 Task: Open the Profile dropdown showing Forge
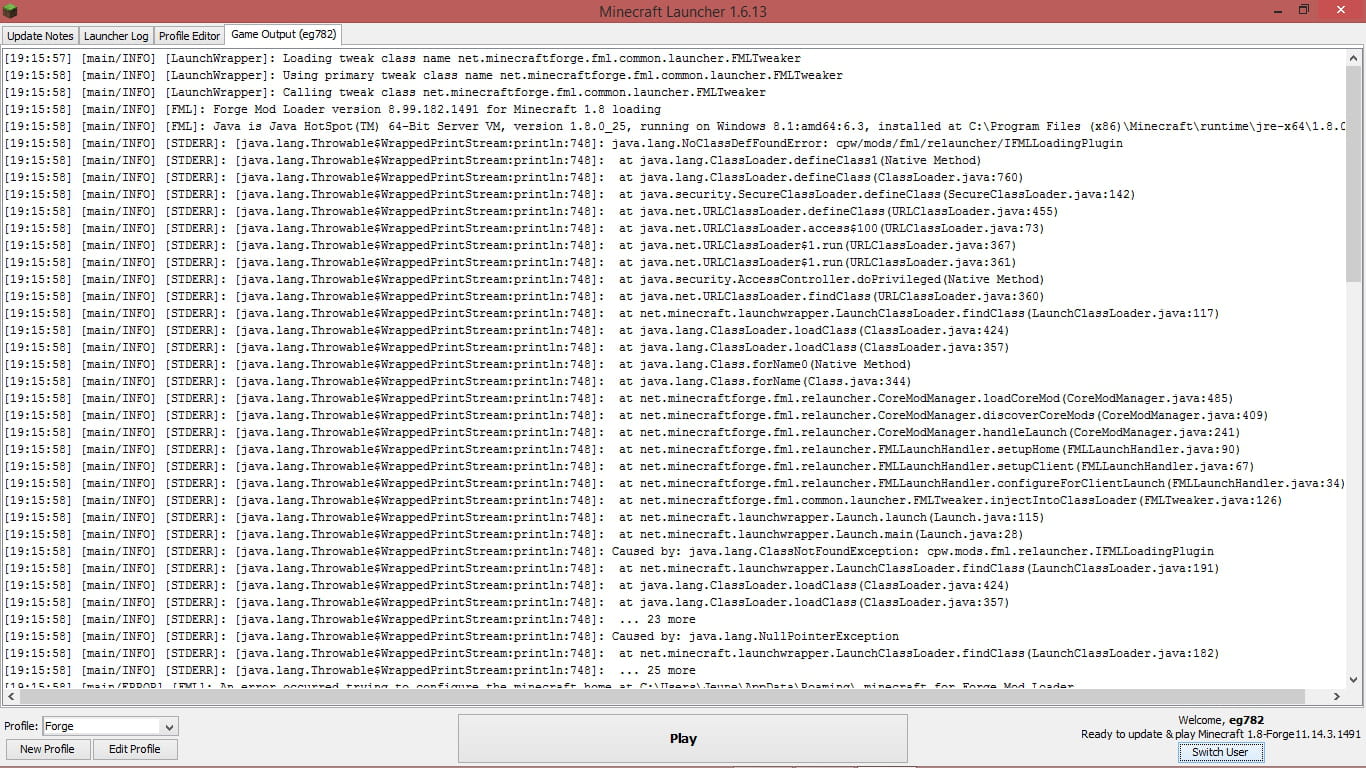[110, 726]
